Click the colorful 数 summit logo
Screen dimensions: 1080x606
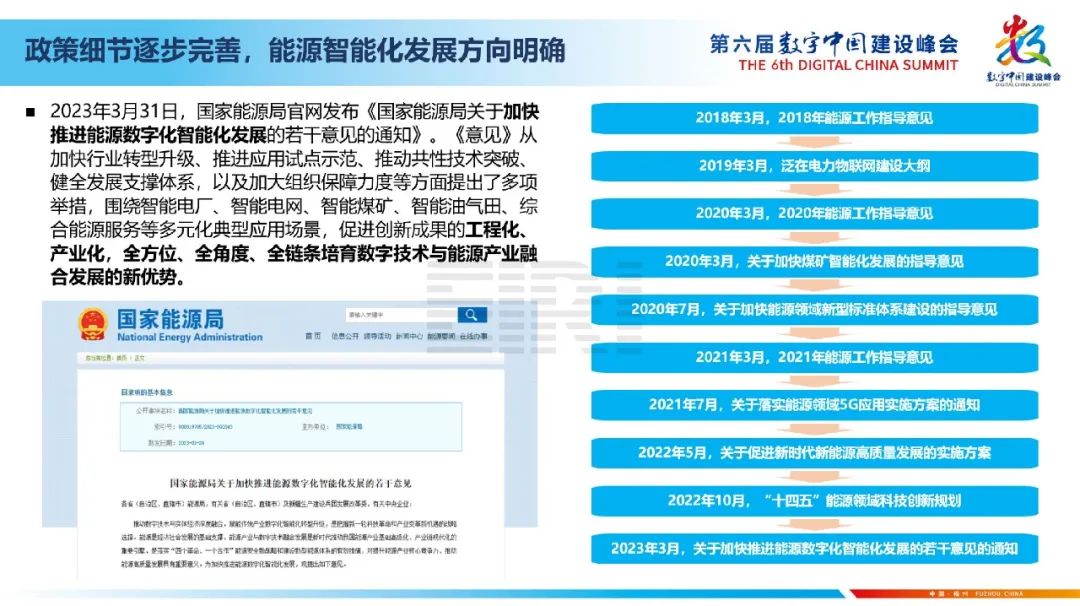coord(1022,41)
